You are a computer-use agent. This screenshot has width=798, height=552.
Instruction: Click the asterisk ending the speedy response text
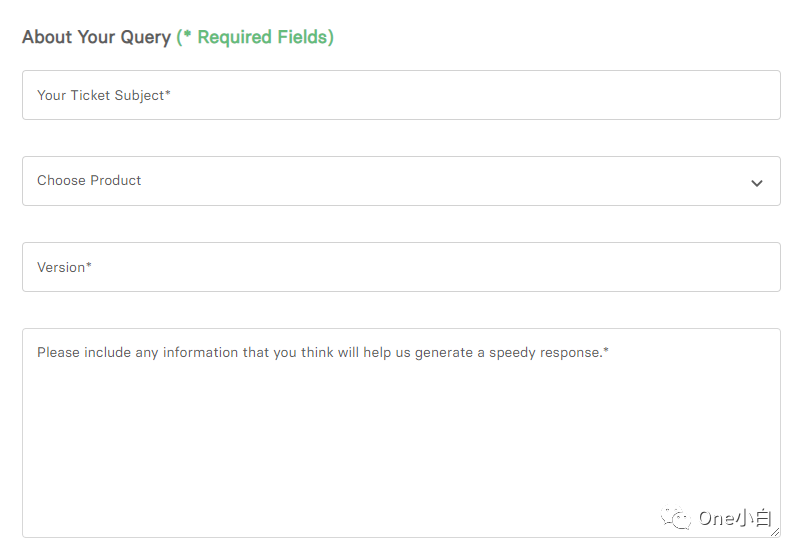tap(606, 351)
